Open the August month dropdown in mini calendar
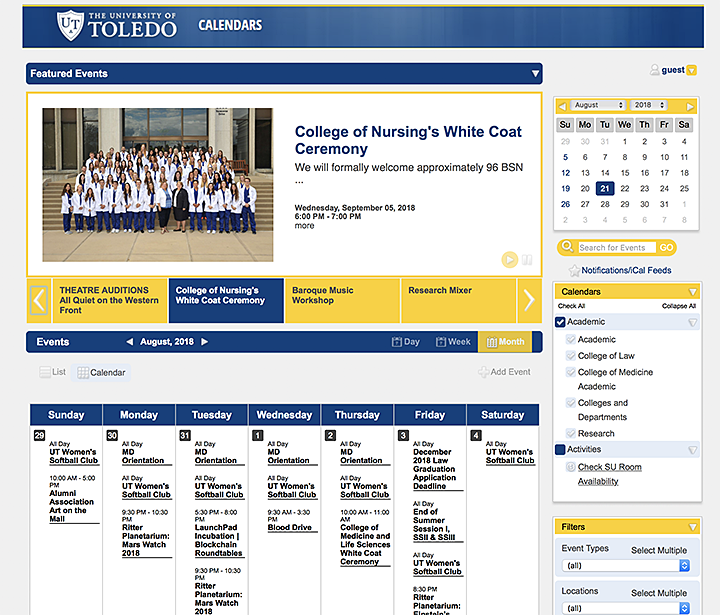 598,105
